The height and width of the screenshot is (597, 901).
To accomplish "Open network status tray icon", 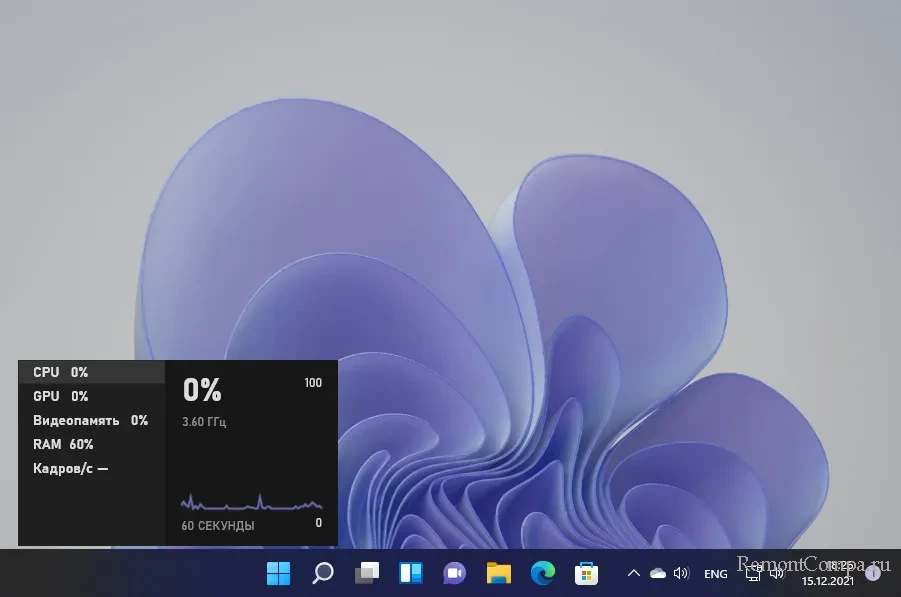I will click(x=753, y=573).
